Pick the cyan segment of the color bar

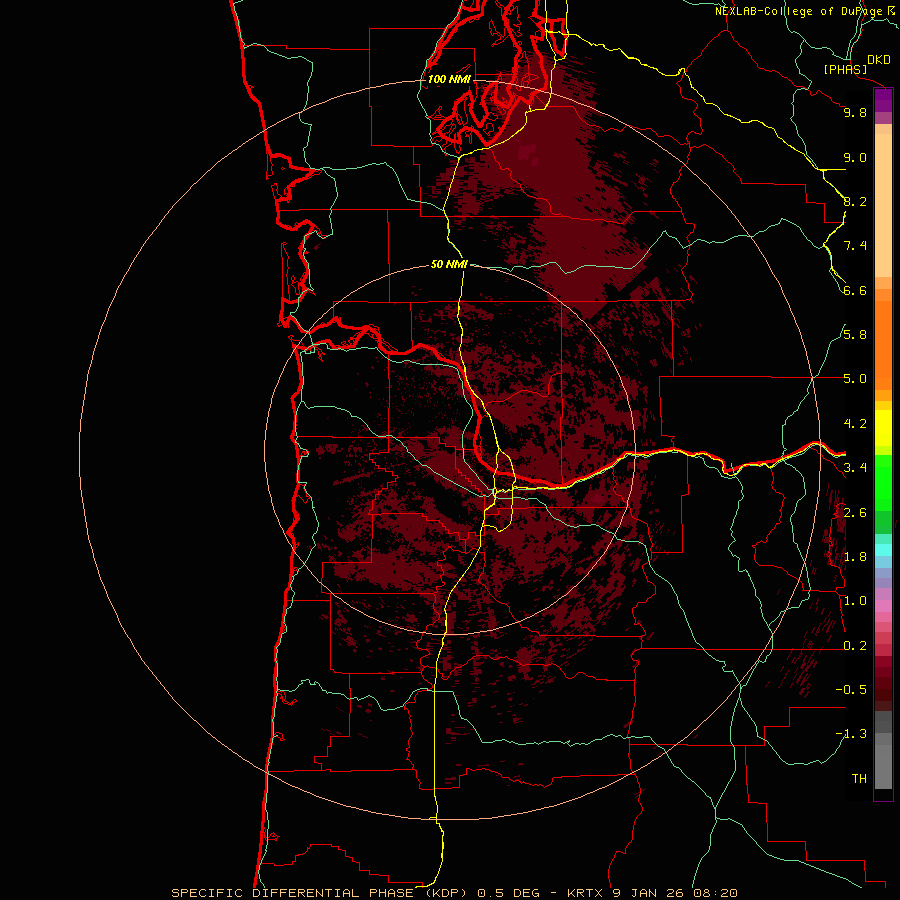(x=883, y=550)
